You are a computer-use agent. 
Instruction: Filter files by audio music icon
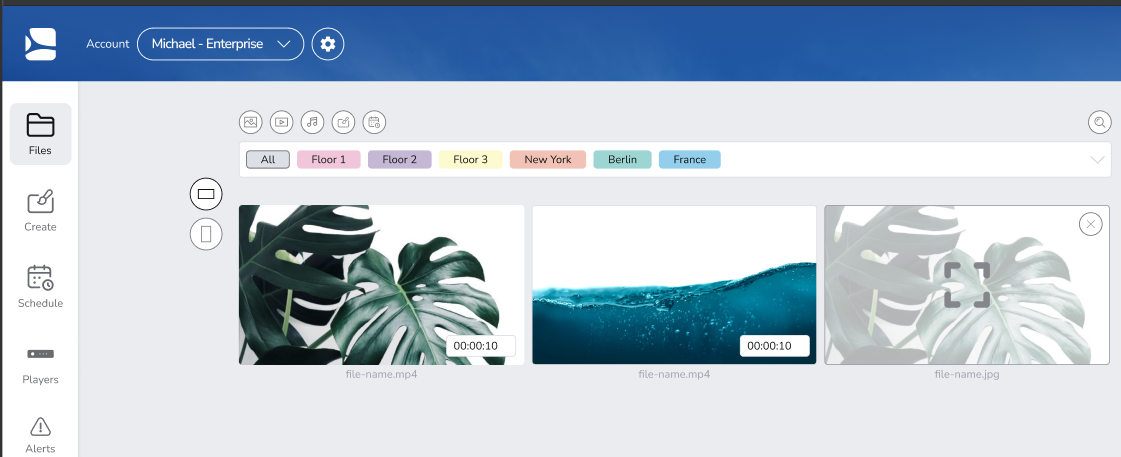(x=312, y=122)
